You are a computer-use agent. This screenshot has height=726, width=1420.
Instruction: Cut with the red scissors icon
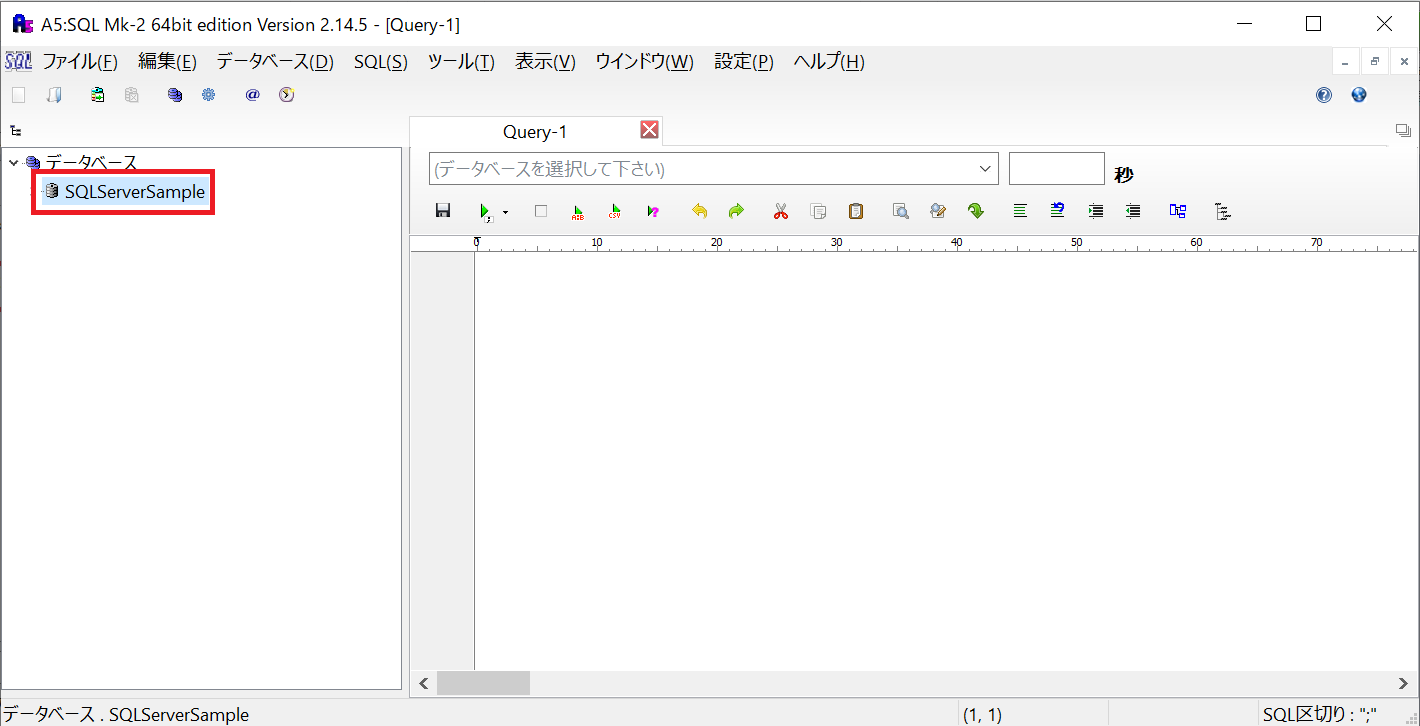pos(781,211)
